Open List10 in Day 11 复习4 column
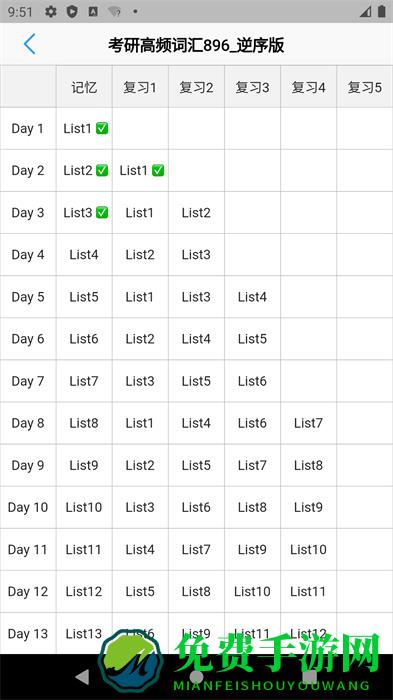This screenshot has height=700, width=393. click(x=308, y=549)
